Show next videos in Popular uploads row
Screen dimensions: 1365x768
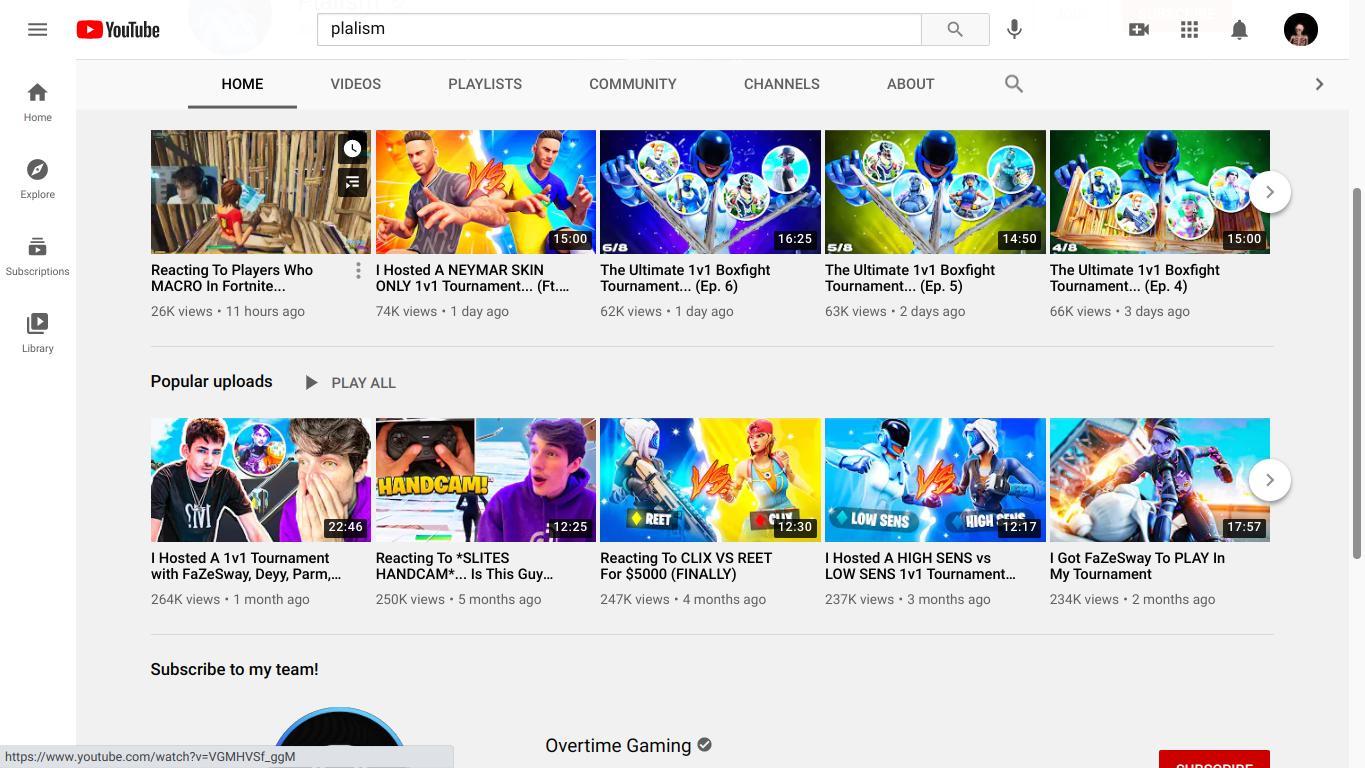(x=1270, y=480)
